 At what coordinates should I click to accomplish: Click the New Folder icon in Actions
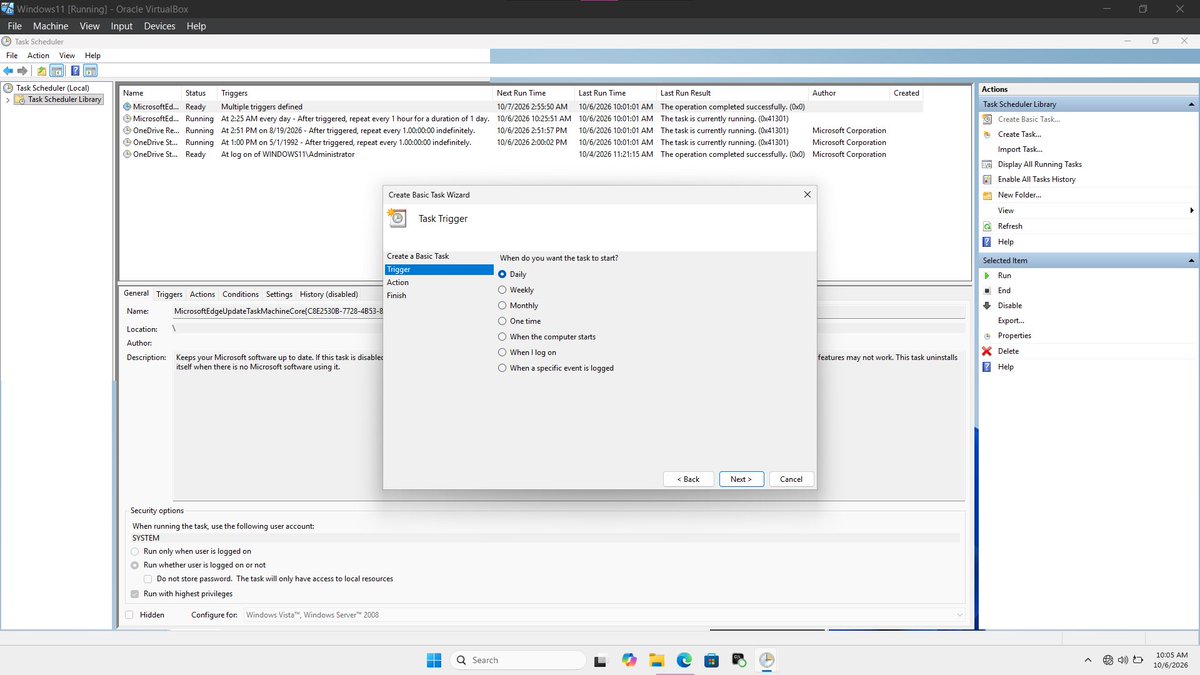(x=987, y=195)
